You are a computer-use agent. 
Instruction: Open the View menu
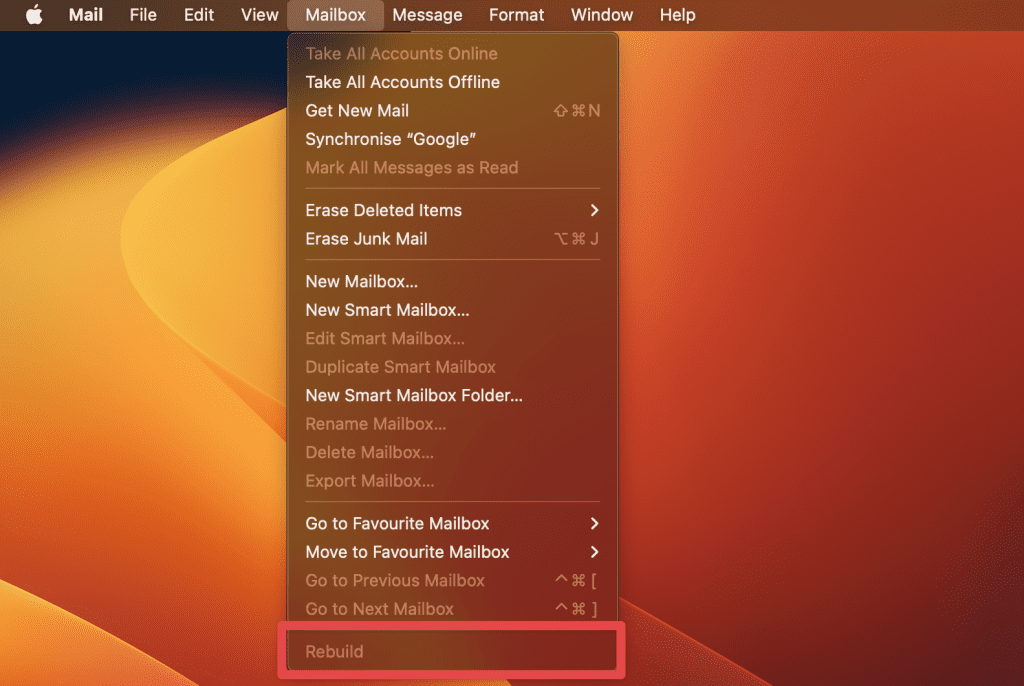(259, 14)
